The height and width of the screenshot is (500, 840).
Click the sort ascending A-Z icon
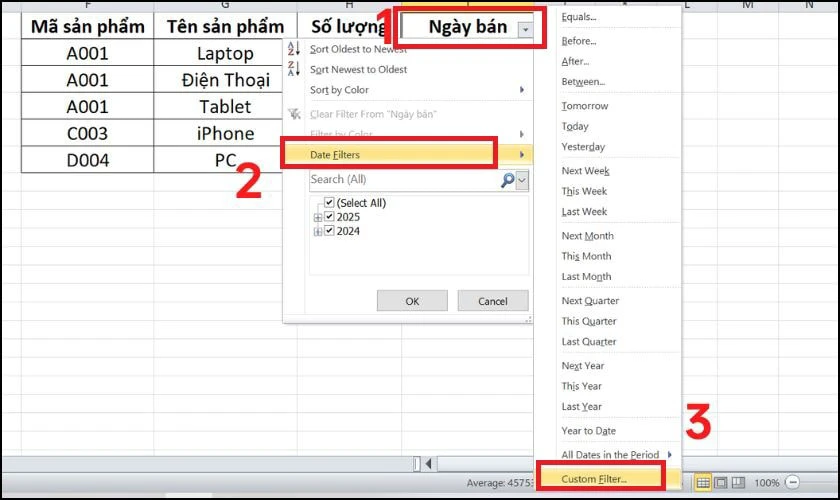(294, 49)
